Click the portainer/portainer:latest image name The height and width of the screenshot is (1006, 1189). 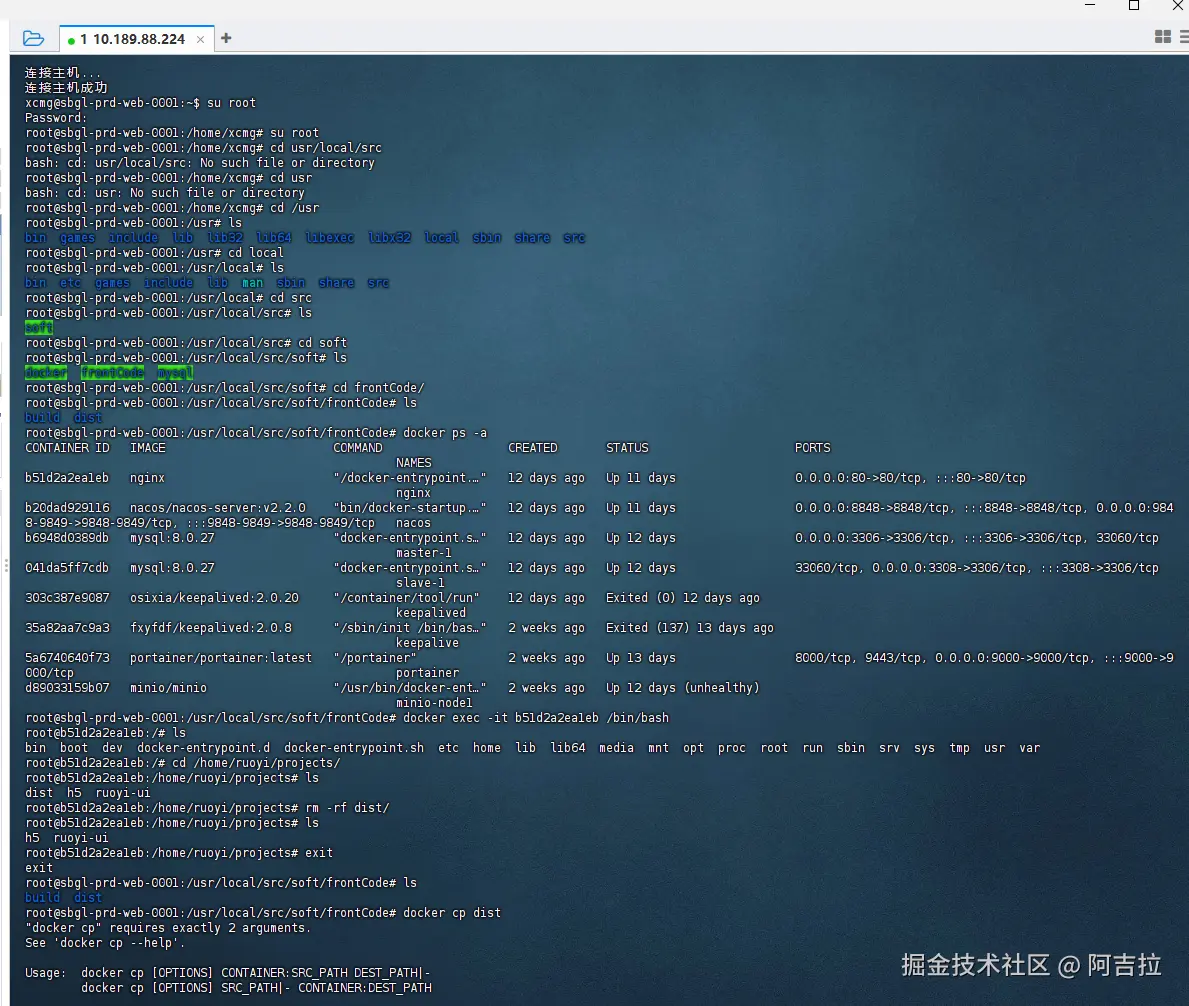(x=221, y=658)
